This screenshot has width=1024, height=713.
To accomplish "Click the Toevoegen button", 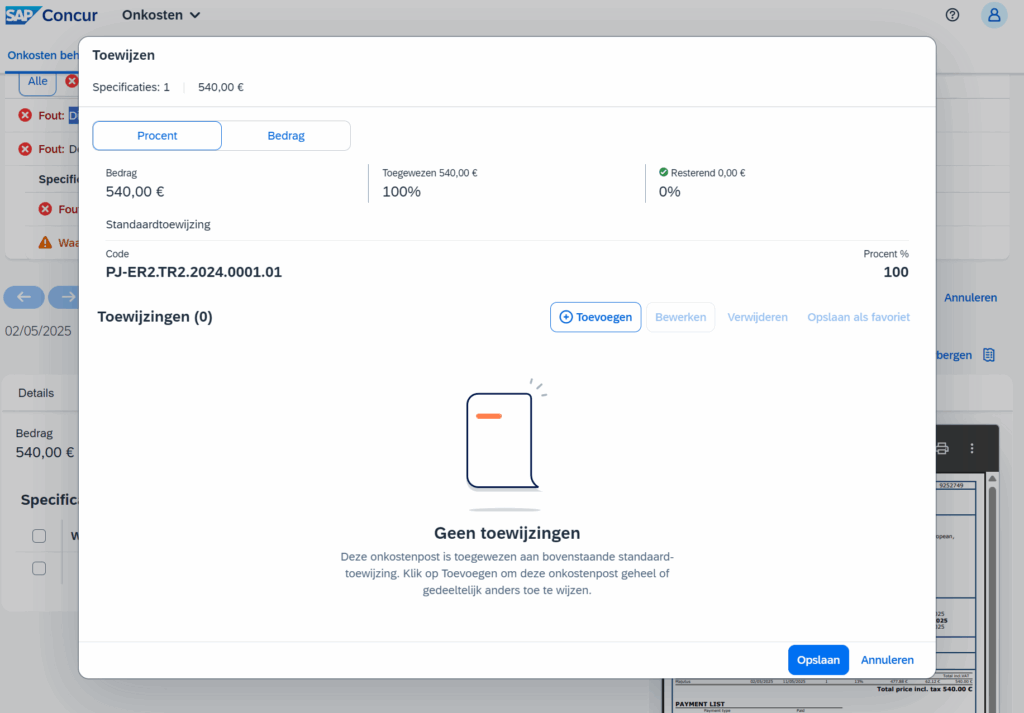I will pos(596,317).
